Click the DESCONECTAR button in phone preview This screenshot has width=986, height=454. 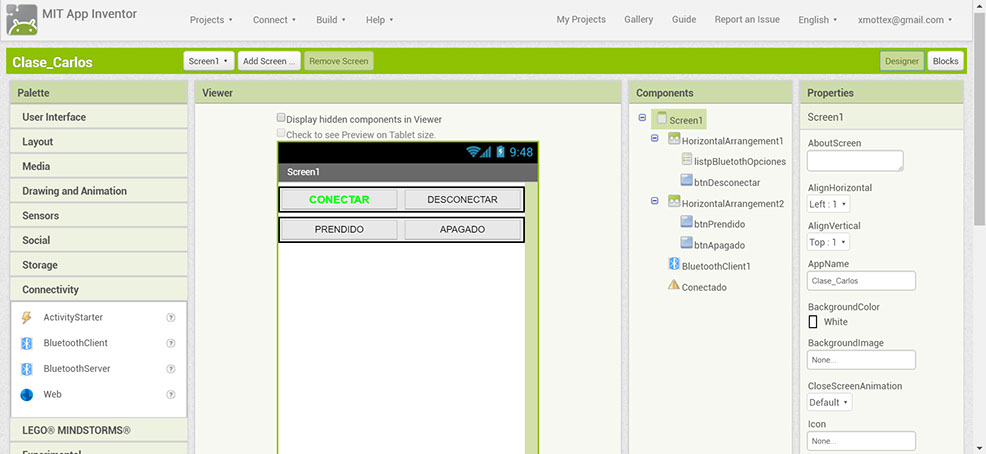click(x=462, y=200)
